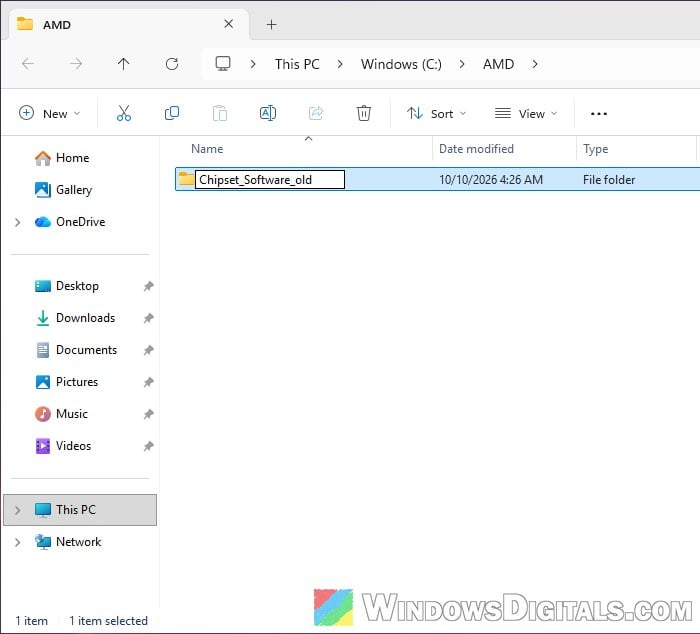The width and height of the screenshot is (700, 634).
Task: Navigate to Windows (C:) breadcrumb
Action: point(401,64)
